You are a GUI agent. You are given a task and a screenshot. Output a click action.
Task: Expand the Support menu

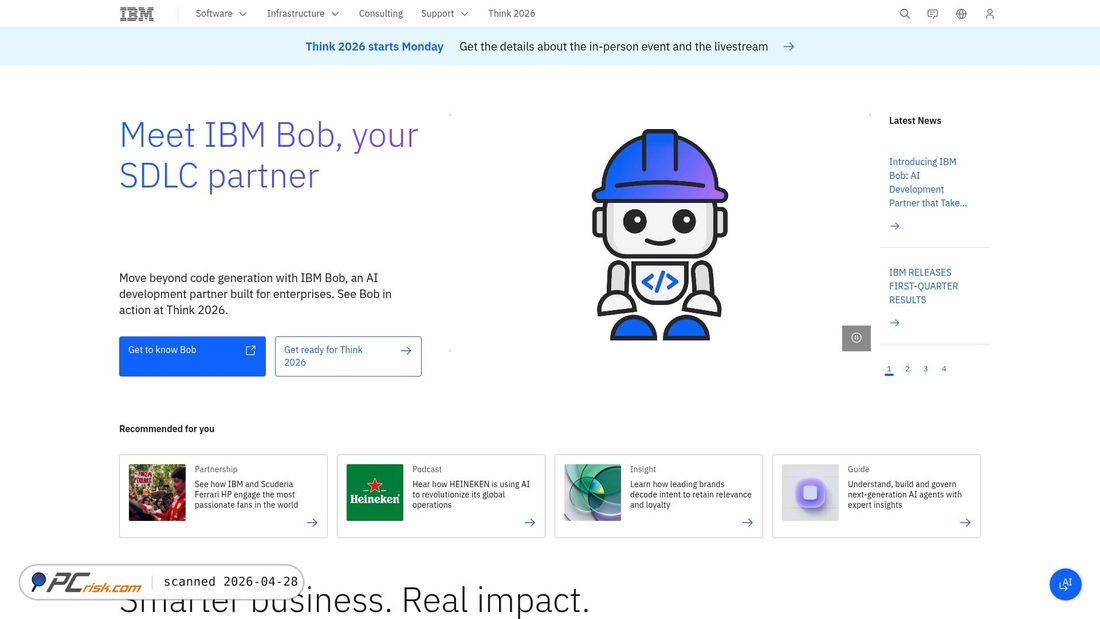point(444,14)
